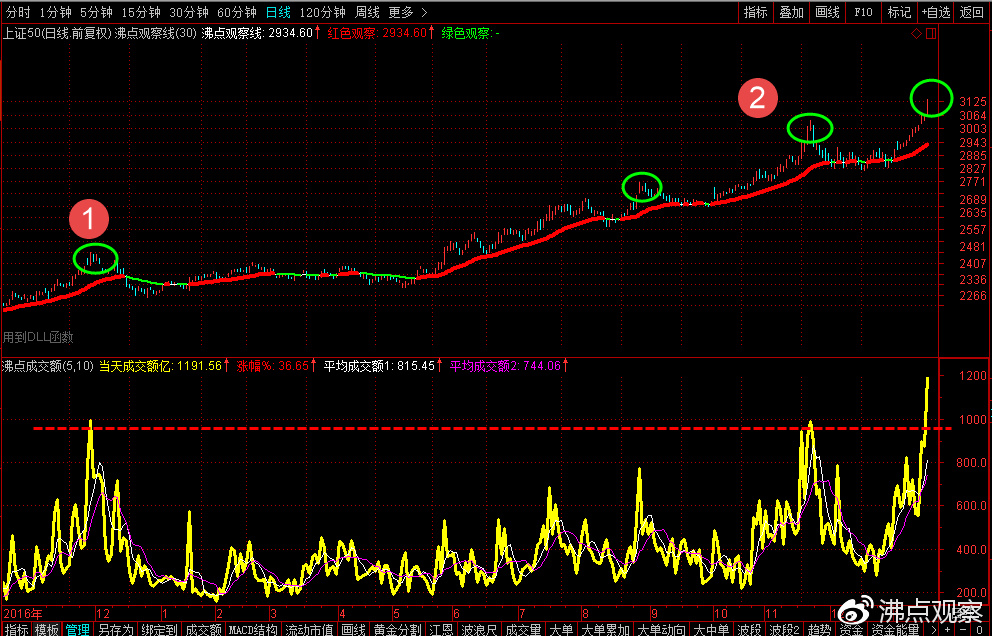
Task: Click the 指标 button next to 叠加
Action: [x=755, y=12]
